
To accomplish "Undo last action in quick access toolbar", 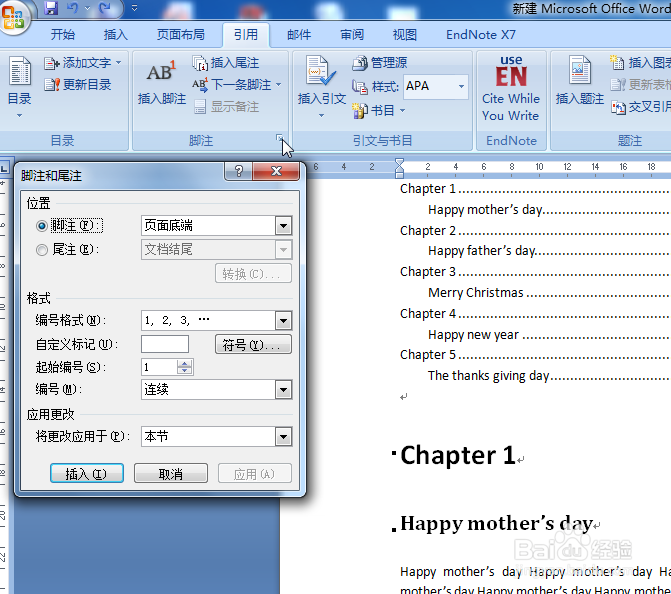I will tap(73, 8).
